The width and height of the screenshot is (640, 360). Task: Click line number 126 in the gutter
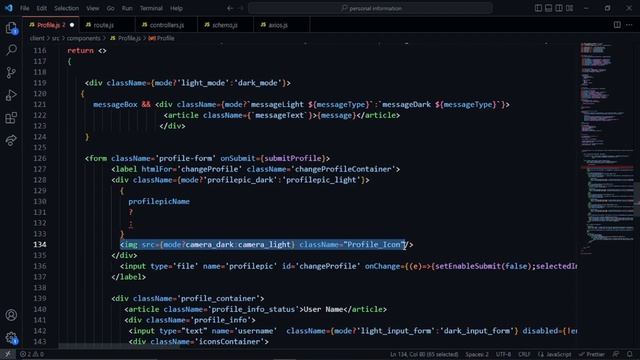coord(40,158)
